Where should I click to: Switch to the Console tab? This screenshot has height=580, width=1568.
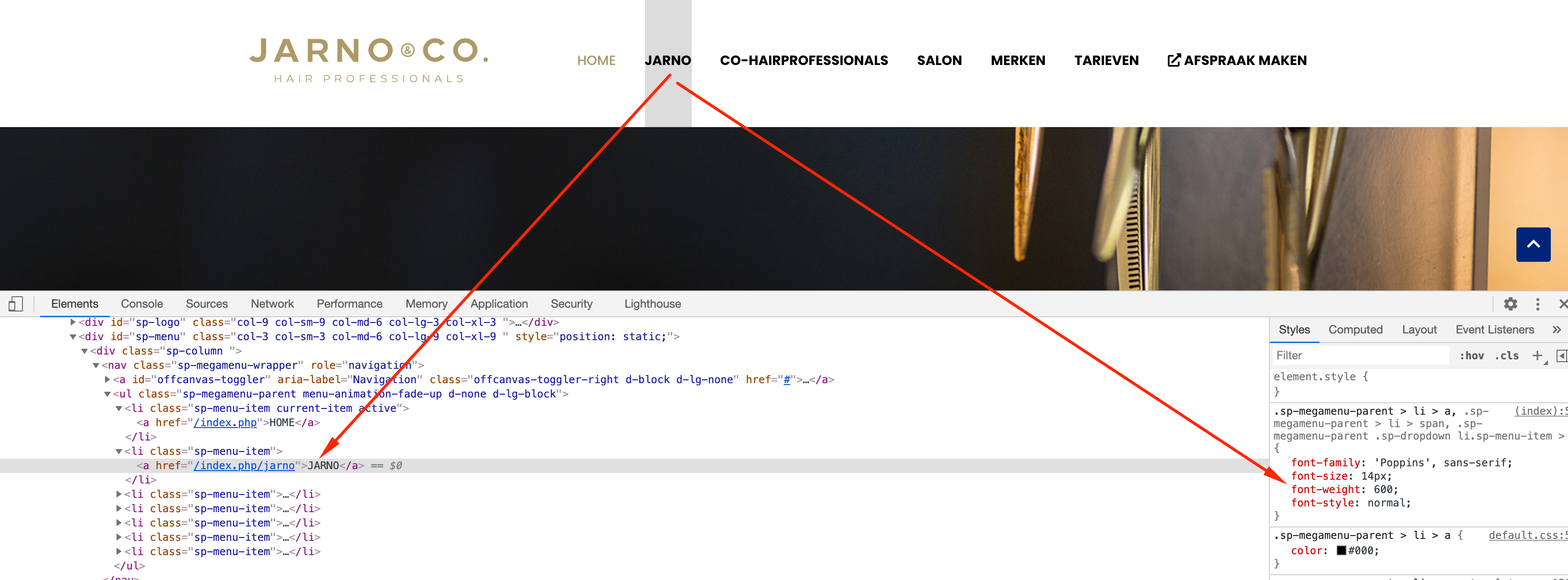click(x=142, y=304)
